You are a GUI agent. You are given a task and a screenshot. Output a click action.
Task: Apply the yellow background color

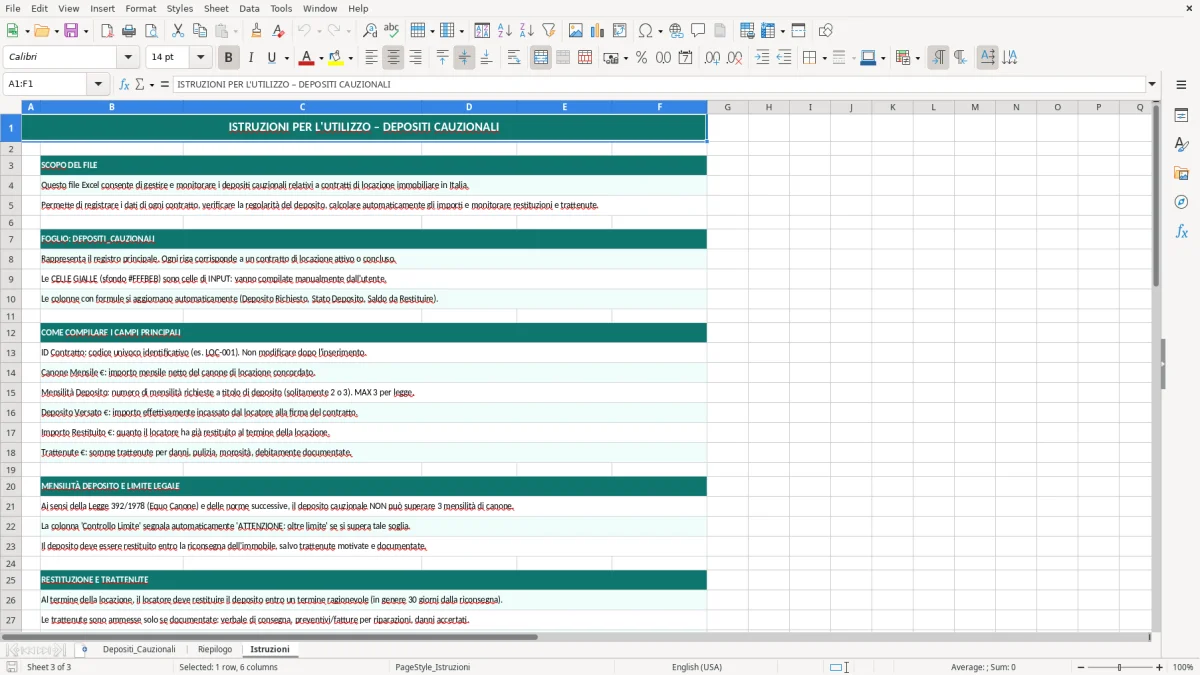(x=336, y=58)
